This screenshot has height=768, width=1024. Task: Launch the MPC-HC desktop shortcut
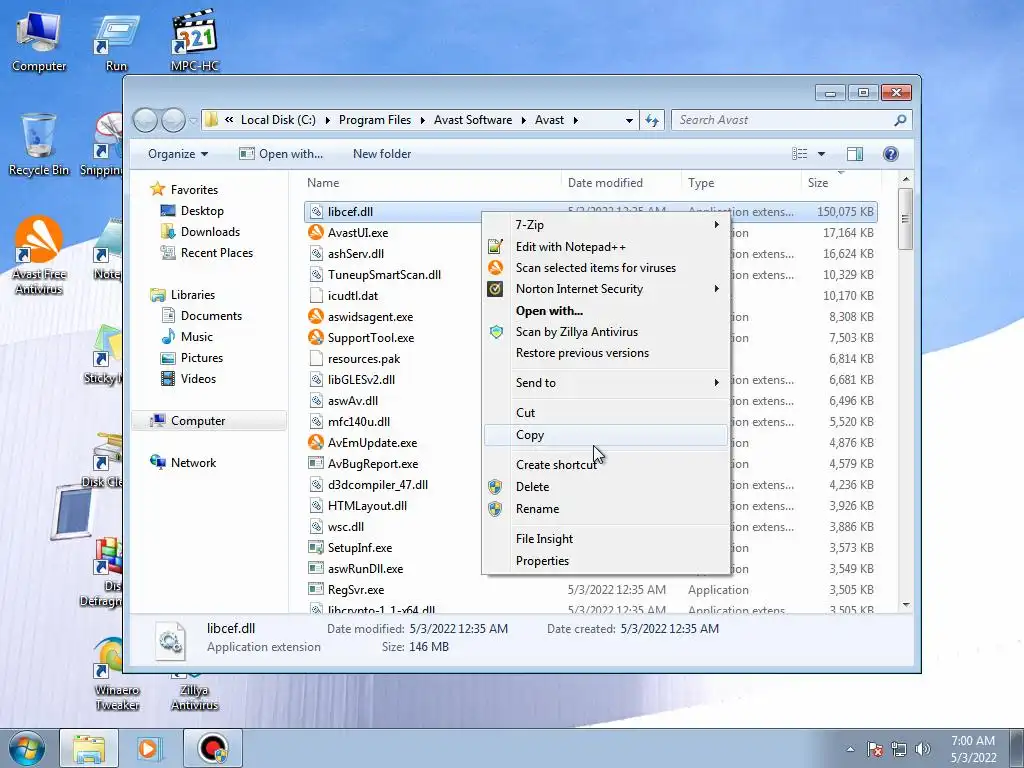[x=194, y=41]
